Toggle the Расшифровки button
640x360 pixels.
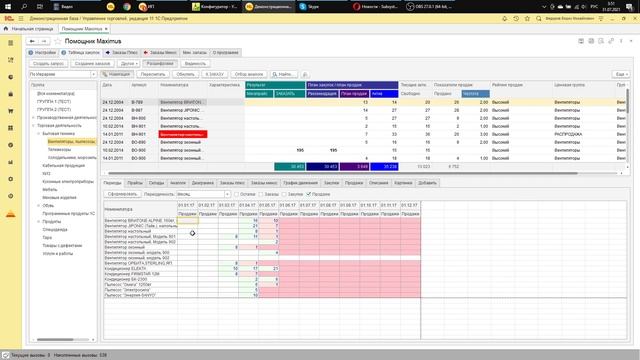[160, 64]
